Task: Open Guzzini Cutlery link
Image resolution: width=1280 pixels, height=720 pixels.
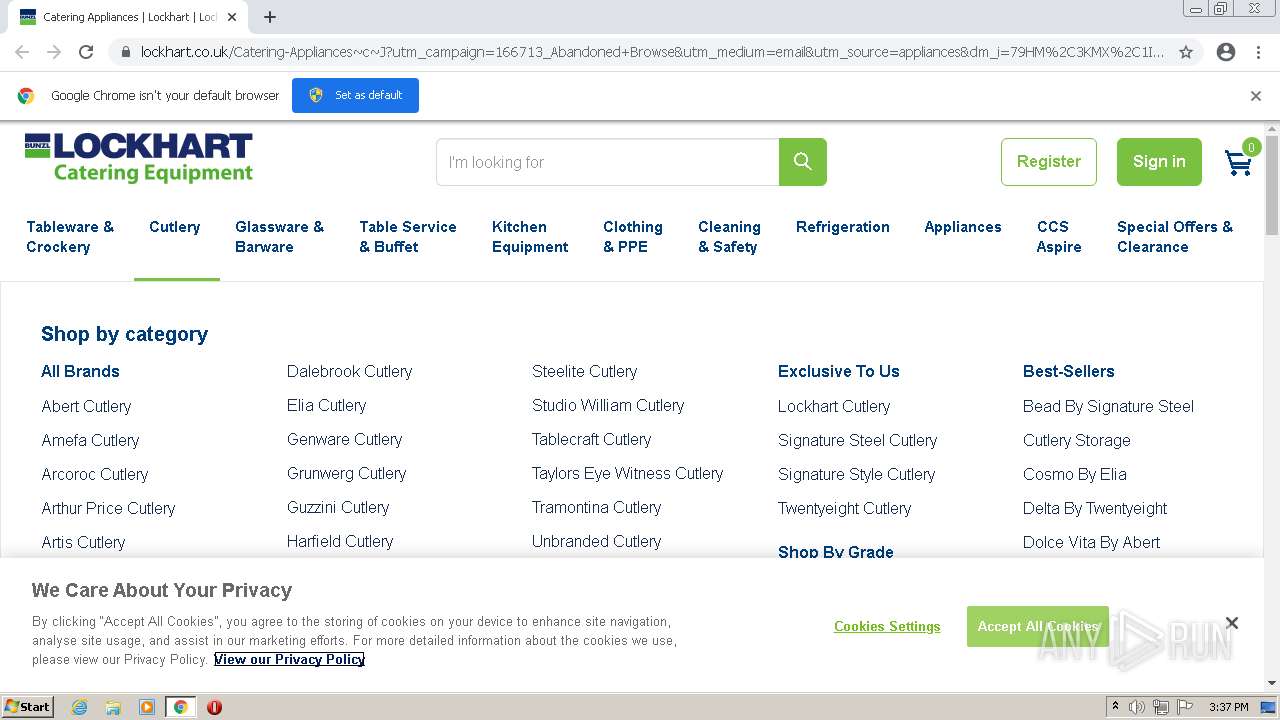Action: point(338,507)
